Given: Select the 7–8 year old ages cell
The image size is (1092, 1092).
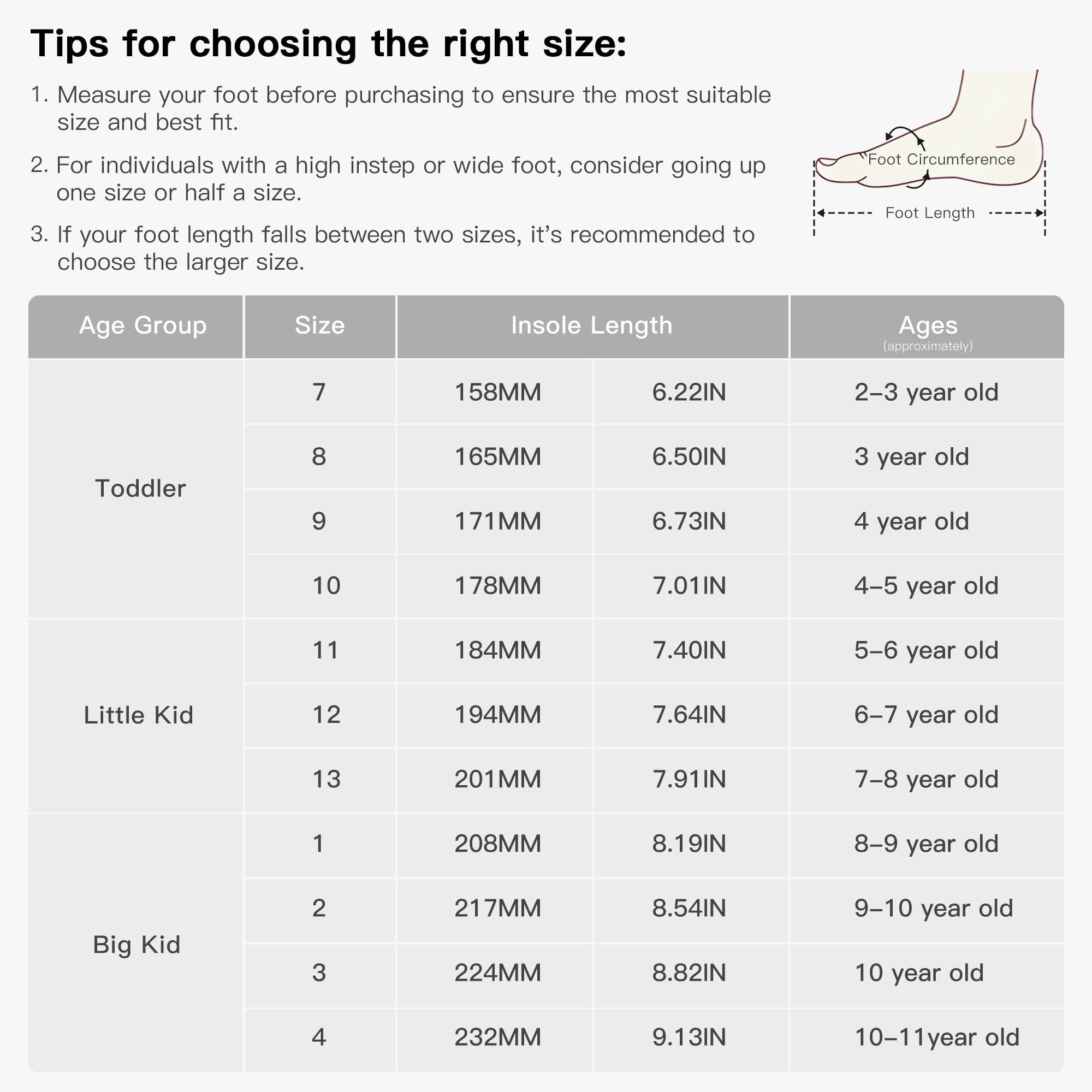Looking at the screenshot, I should (x=926, y=779).
